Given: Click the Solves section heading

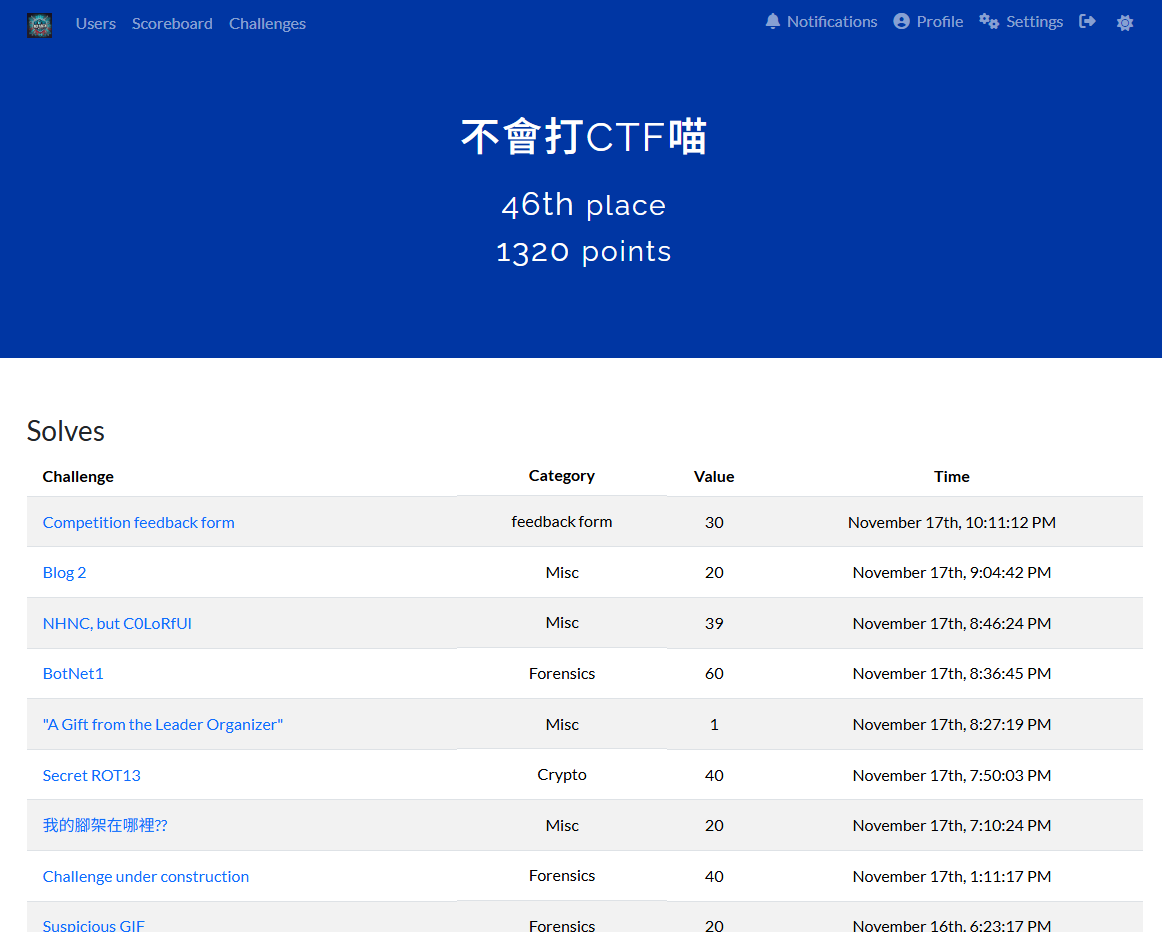Looking at the screenshot, I should (66, 431).
